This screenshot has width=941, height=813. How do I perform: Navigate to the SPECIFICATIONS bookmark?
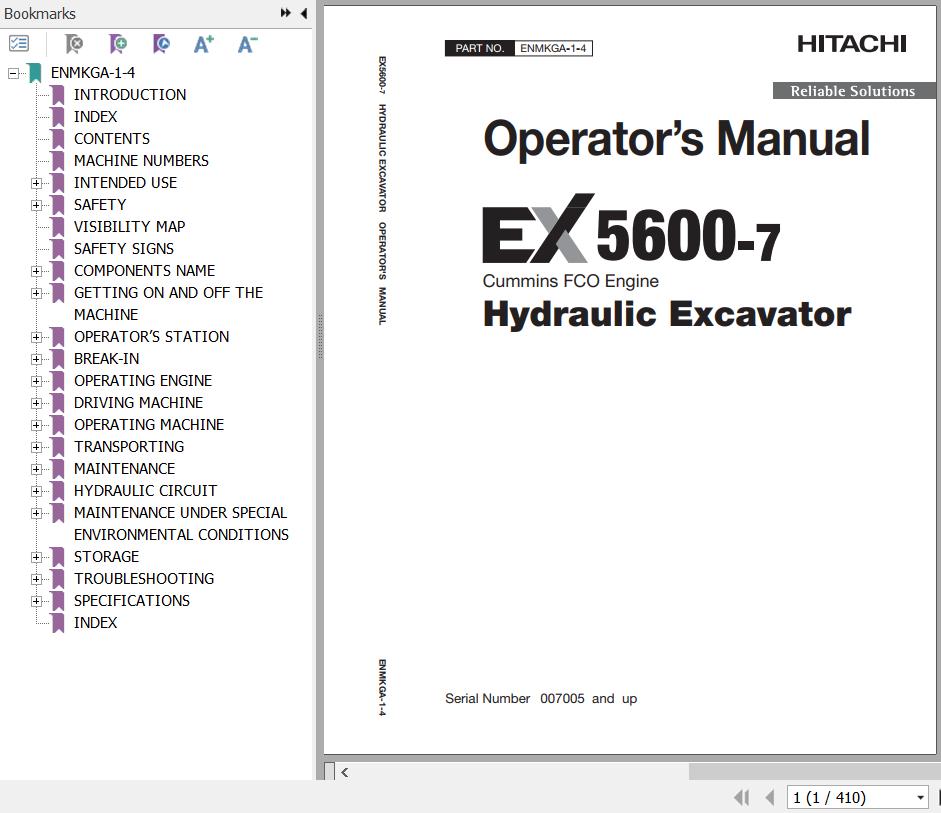point(131,601)
